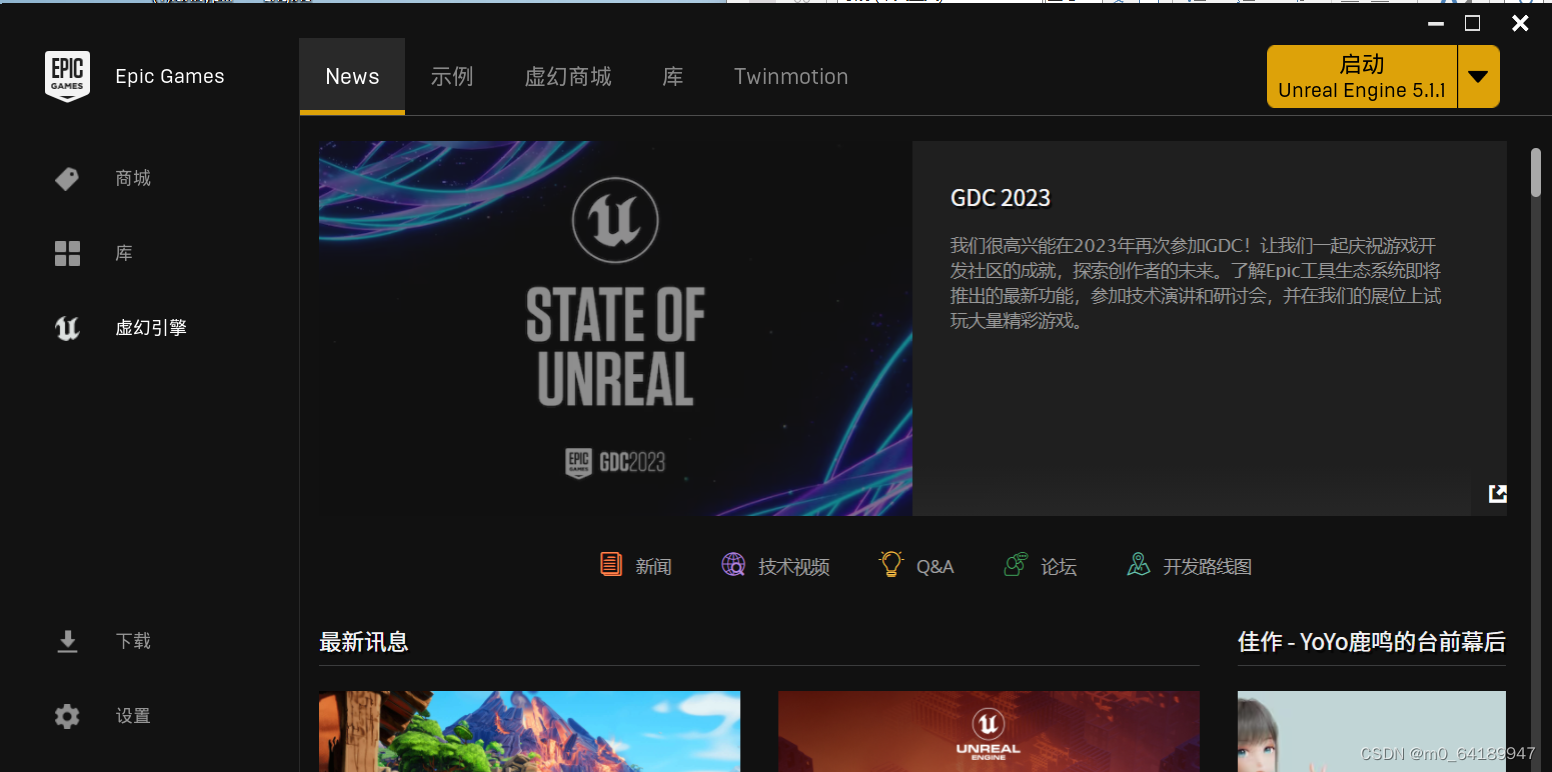
Task: Click the Epic Games shield logo
Action: (67, 76)
